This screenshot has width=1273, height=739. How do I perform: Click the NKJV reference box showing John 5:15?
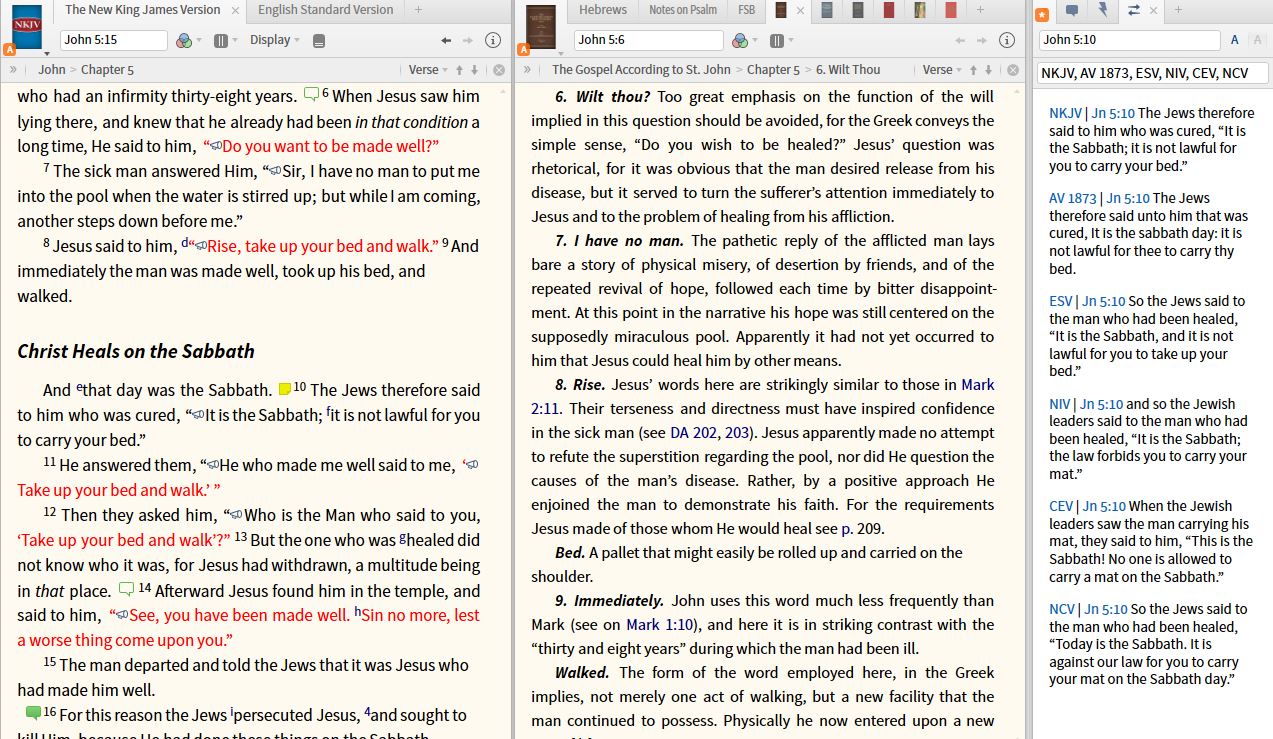coord(113,40)
